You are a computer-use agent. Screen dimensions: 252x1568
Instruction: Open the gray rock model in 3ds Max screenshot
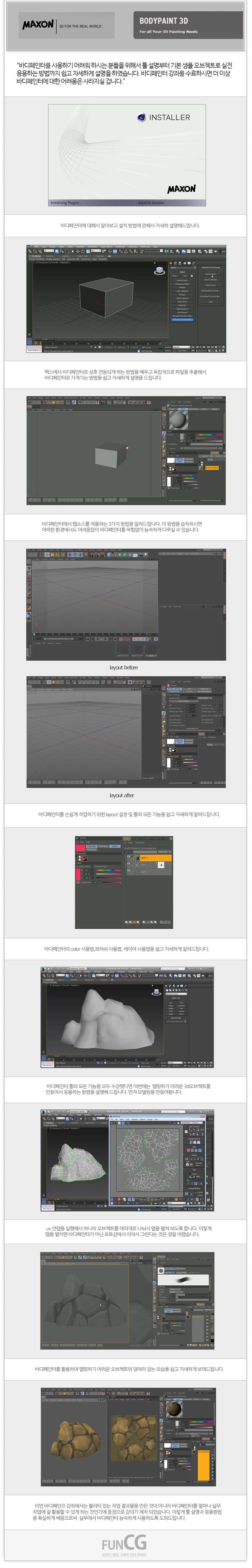pos(127,1017)
